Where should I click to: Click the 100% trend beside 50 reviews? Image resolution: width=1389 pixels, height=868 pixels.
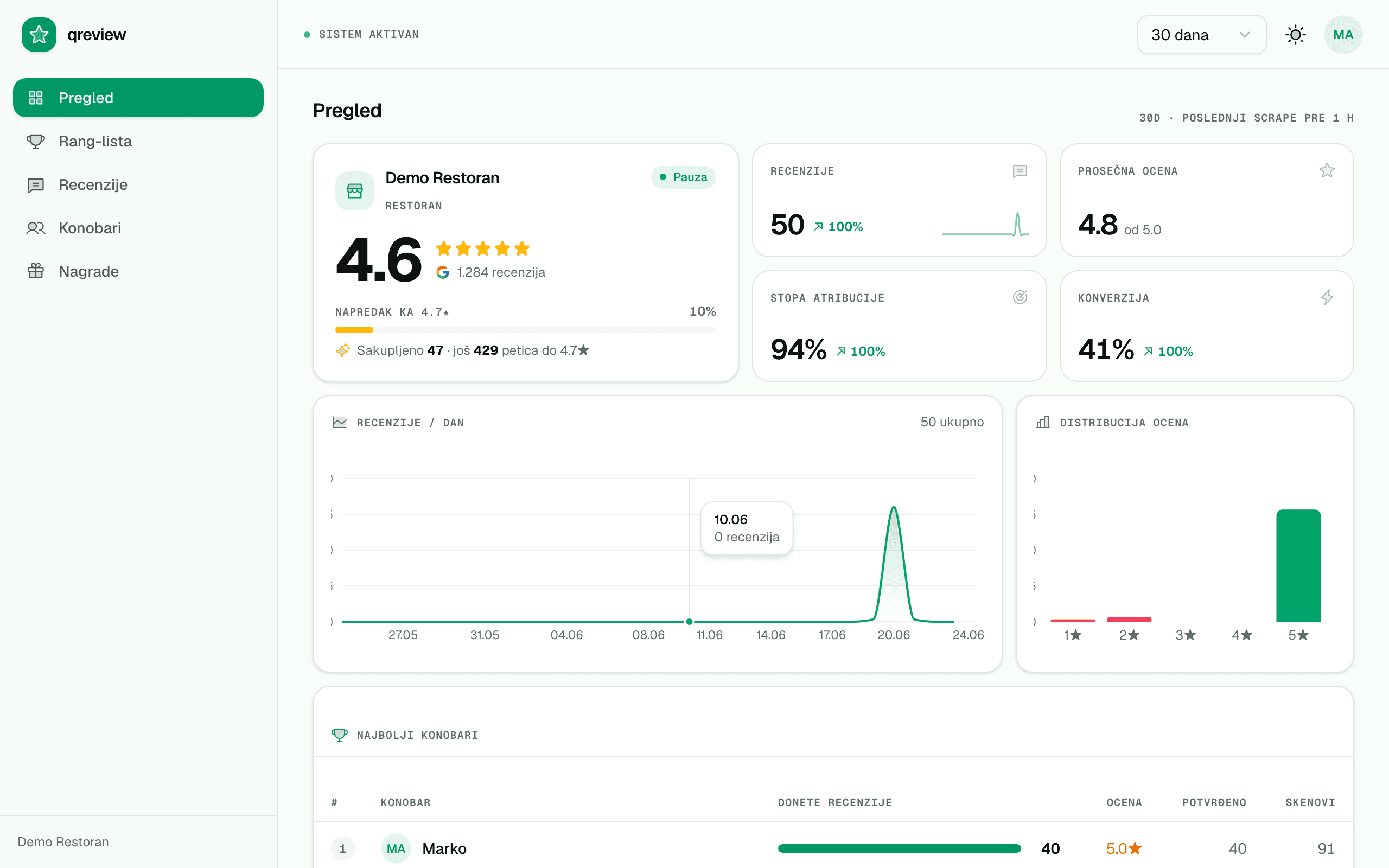838,227
